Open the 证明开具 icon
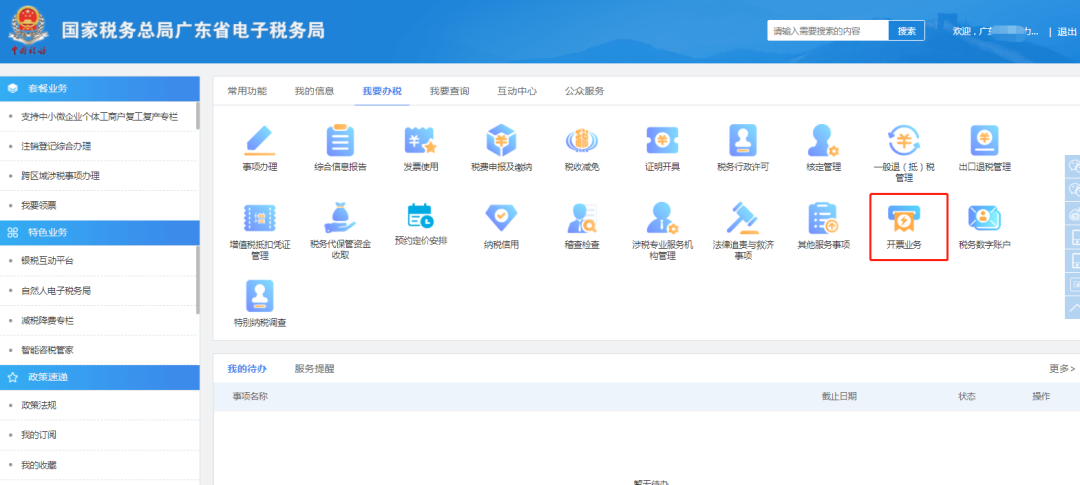The width and height of the screenshot is (1080, 485). point(663,141)
